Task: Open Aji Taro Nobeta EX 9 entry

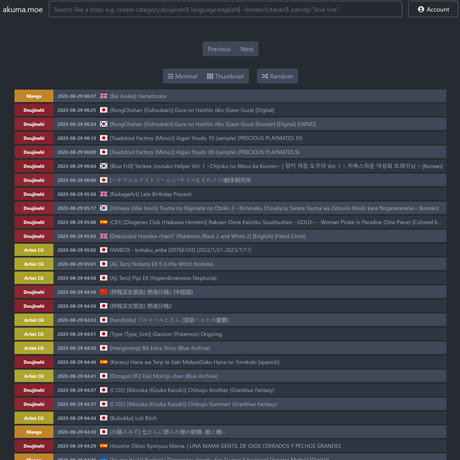Action: pos(162,264)
